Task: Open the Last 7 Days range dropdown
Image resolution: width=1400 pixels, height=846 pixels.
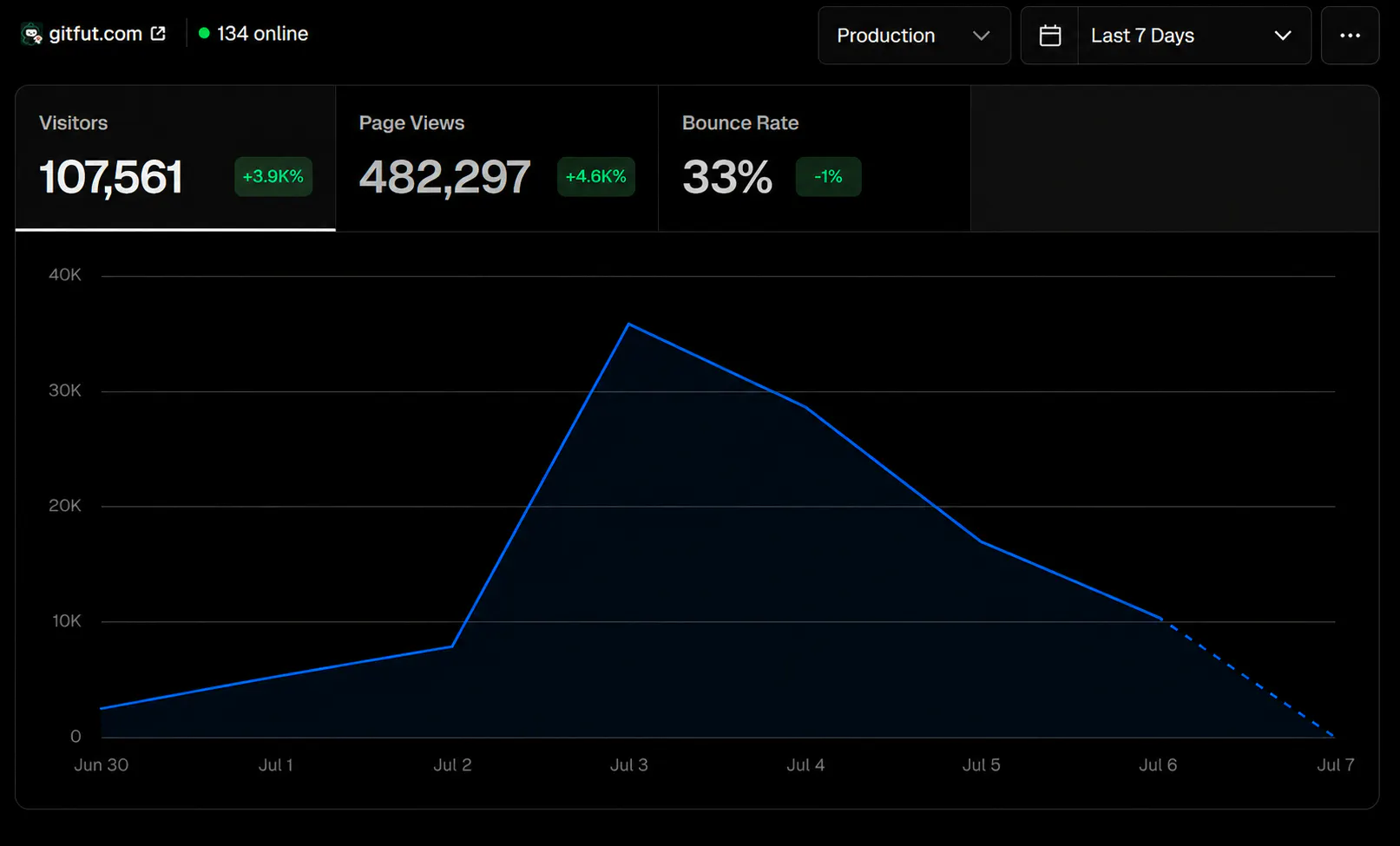Action: point(1193,36)
